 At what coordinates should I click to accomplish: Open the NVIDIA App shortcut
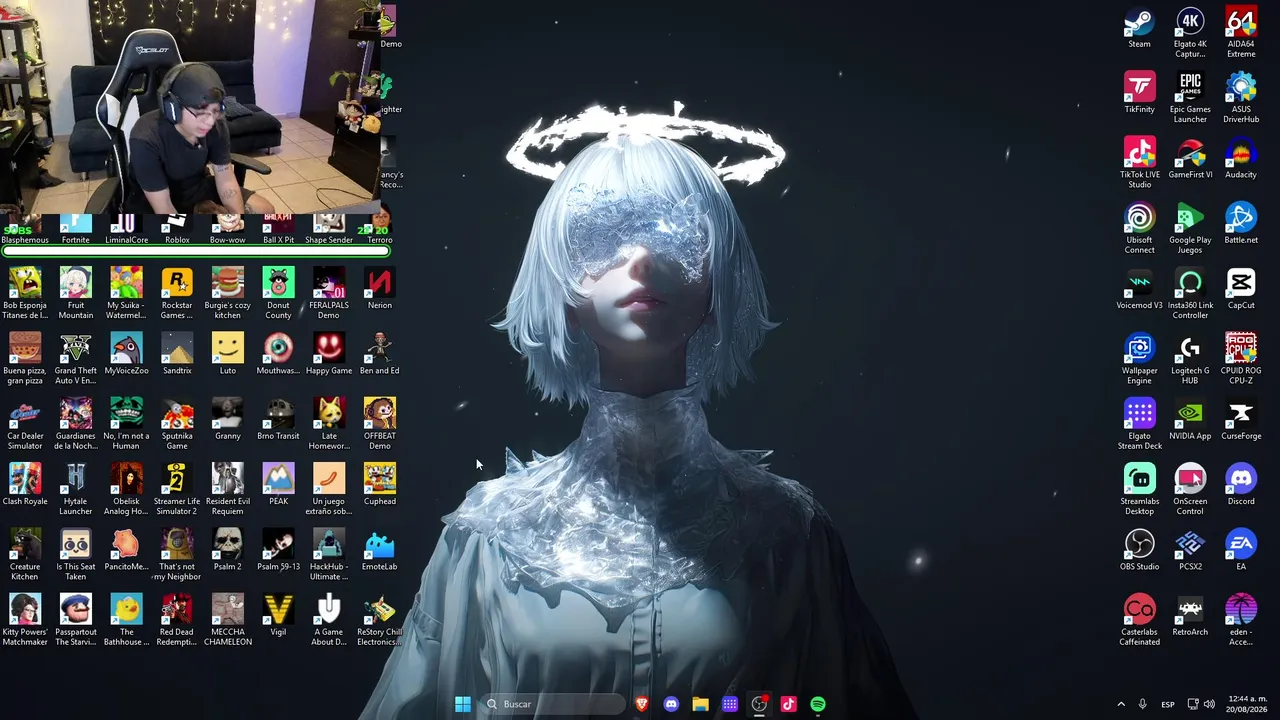click(x=1190, y=419)
